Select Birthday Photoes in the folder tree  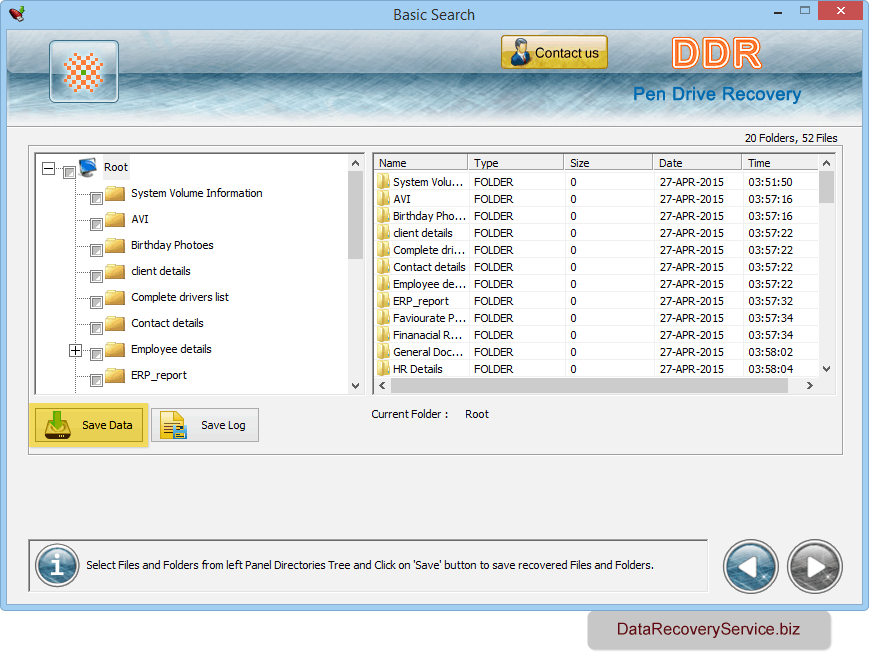pyautogui.click(x=172, y=245)
